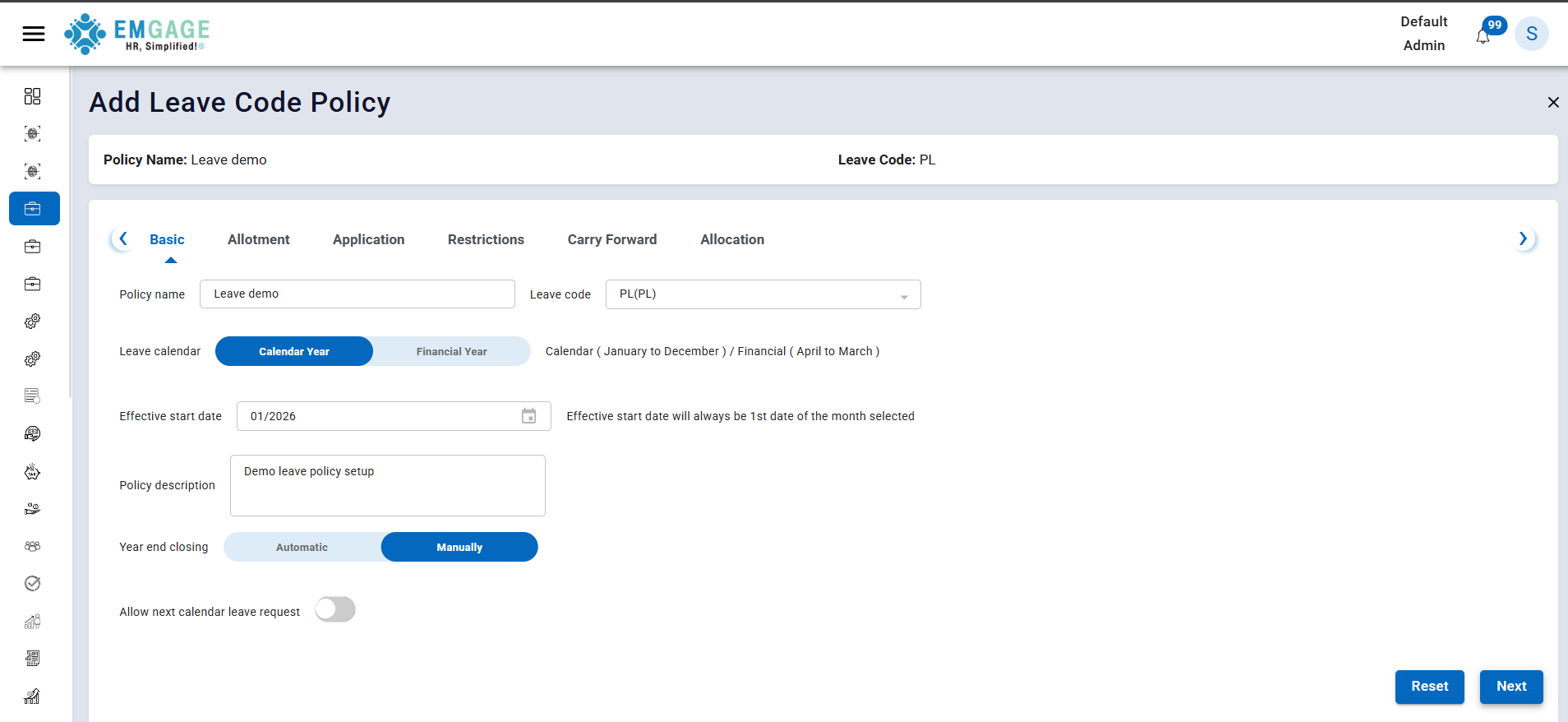
Task: Click the calendar icon in Effective start date
Action: tap(529, 416)
